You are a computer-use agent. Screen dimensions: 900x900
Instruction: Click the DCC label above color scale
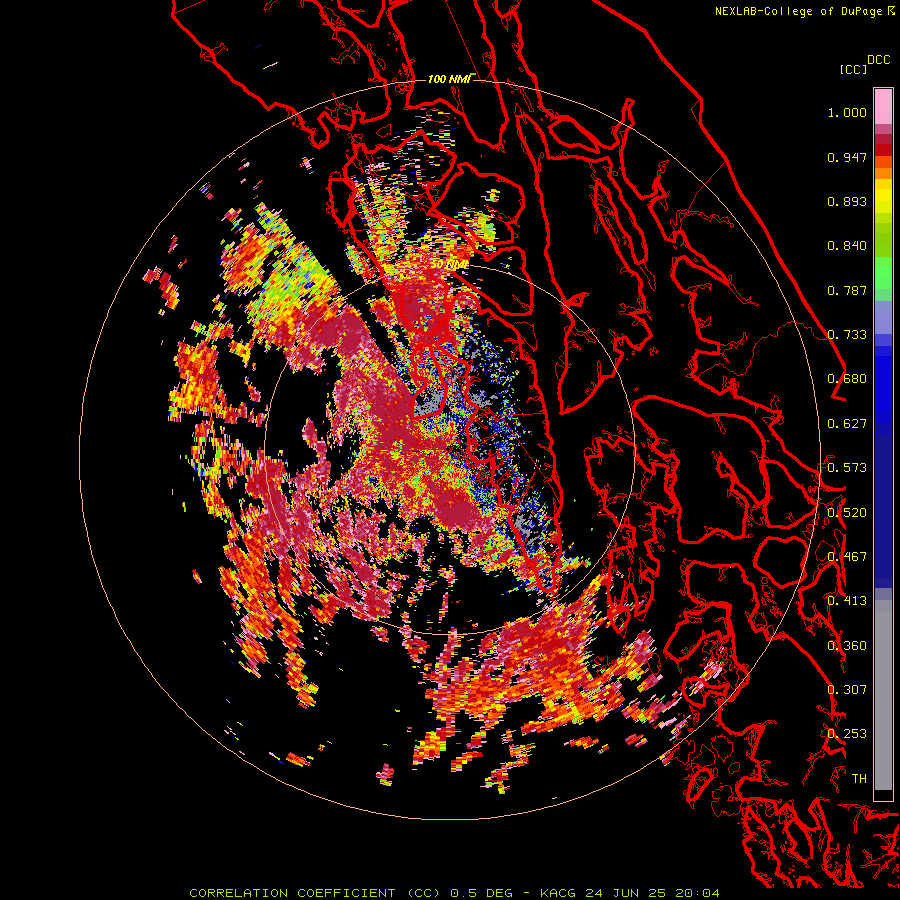tap(878, 60)
